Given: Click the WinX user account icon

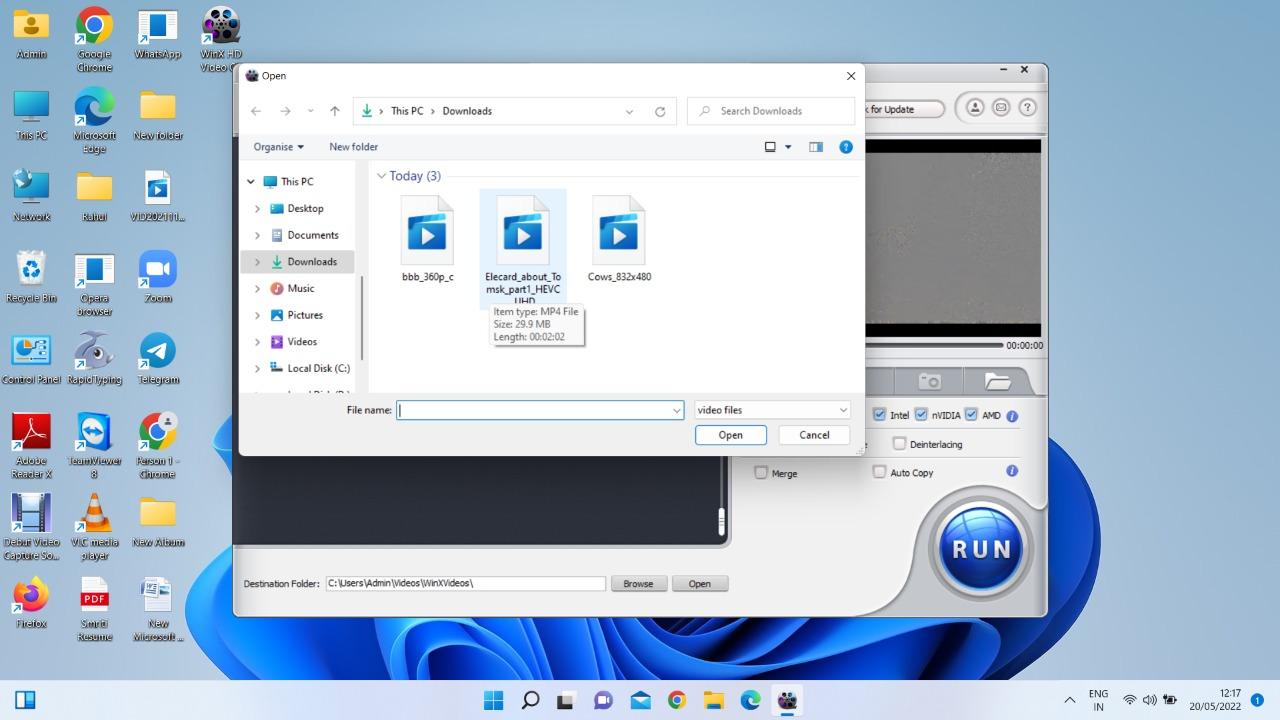Looking at the screenshot, I should point(974,108).
